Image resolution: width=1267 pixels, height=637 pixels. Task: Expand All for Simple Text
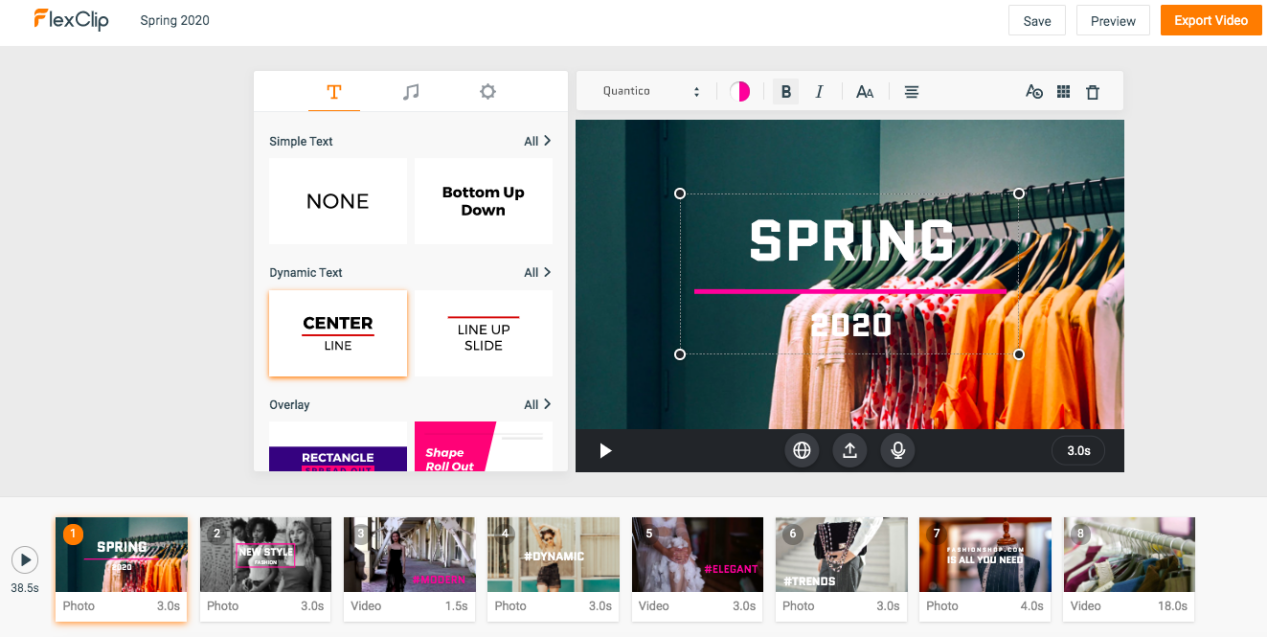click(x=537, y=141)
